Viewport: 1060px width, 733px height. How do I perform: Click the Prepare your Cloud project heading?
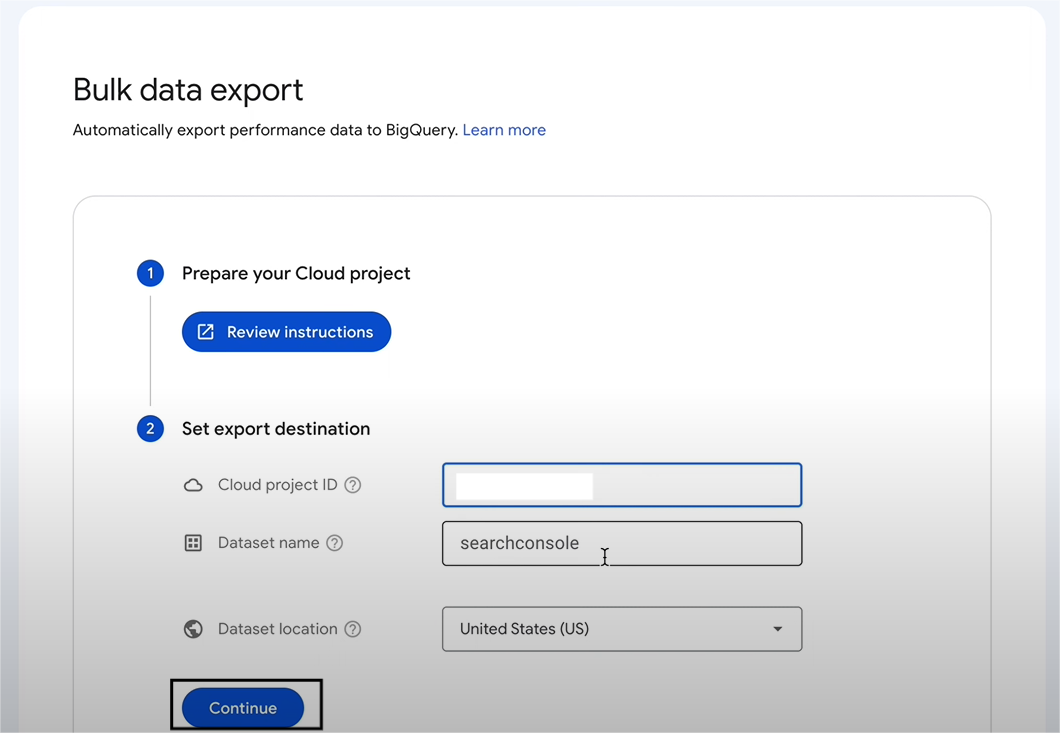click(296, 273)
